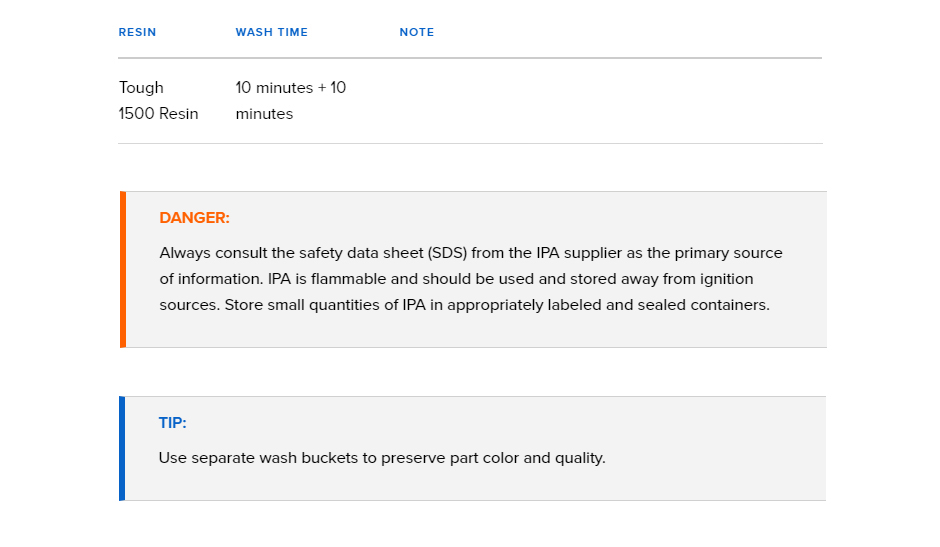This screenshot has width=940, height=547.
Task: Click the WASH TIME column header
Action: (272, 32)
